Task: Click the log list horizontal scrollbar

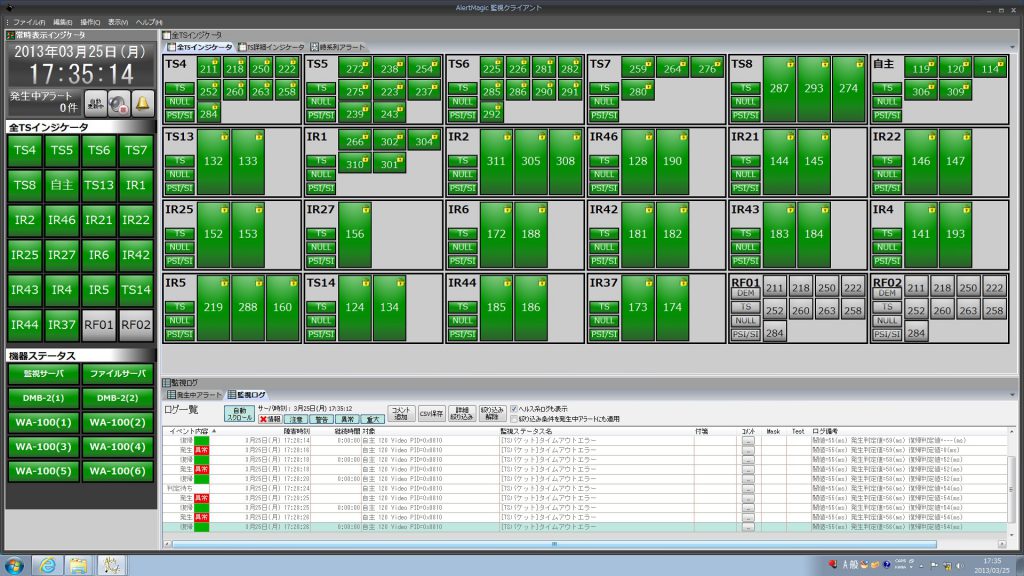Action: click(x=554, y=543)
